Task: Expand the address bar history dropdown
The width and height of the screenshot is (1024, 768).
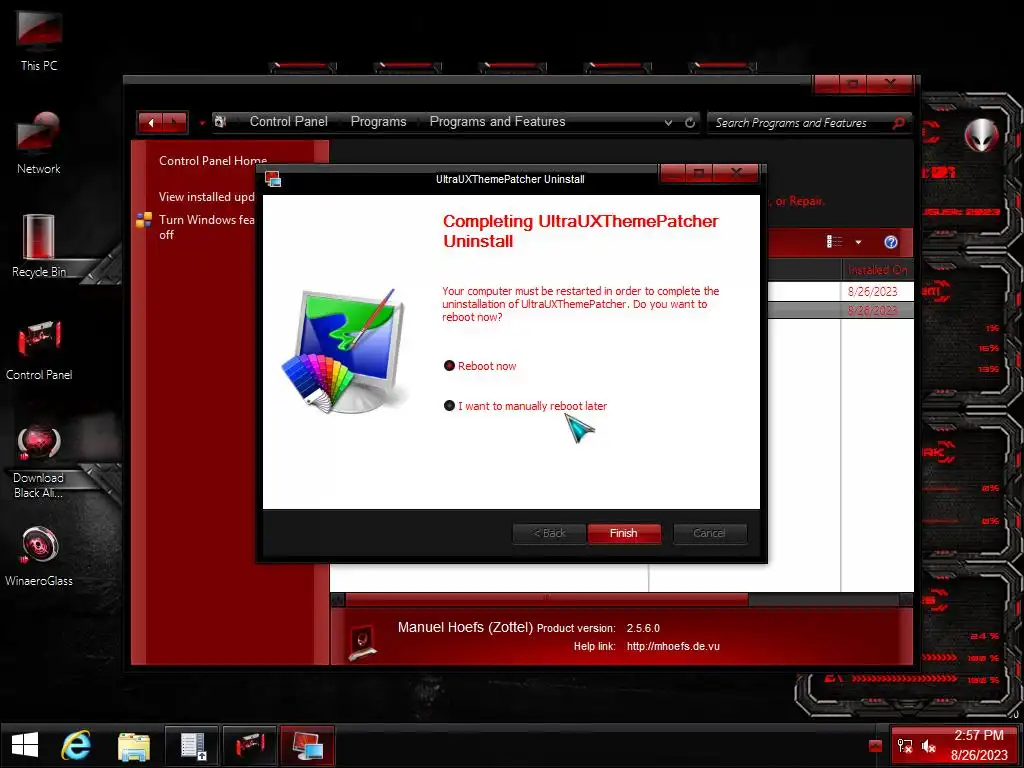Action: tap(668, 123)
